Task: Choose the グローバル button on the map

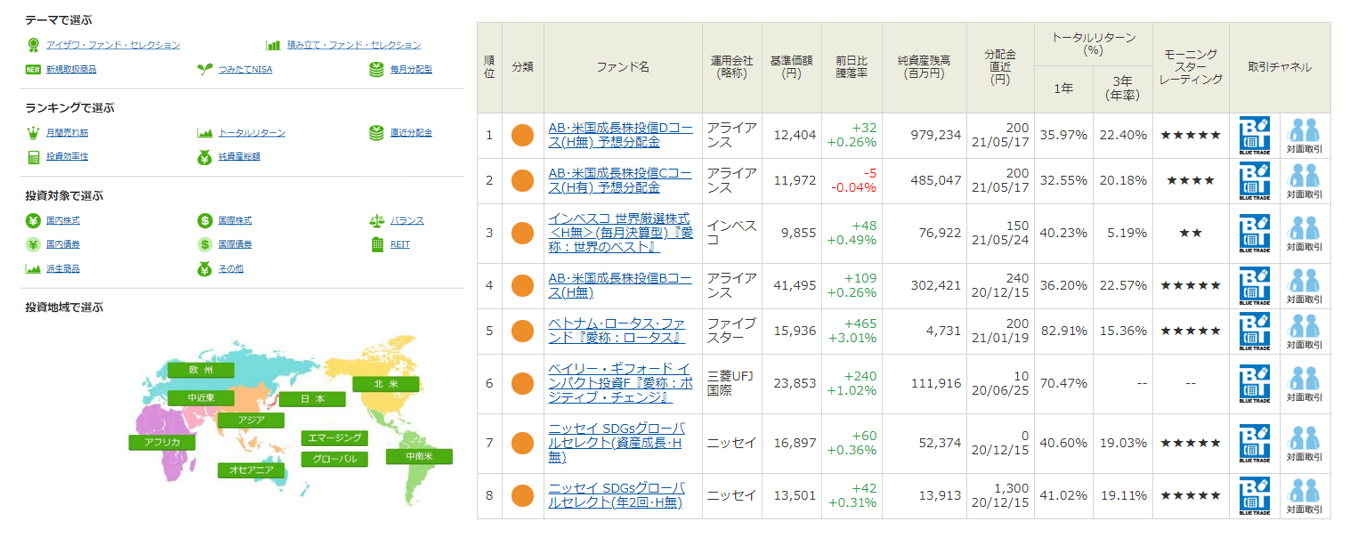Action: point(334,459)
